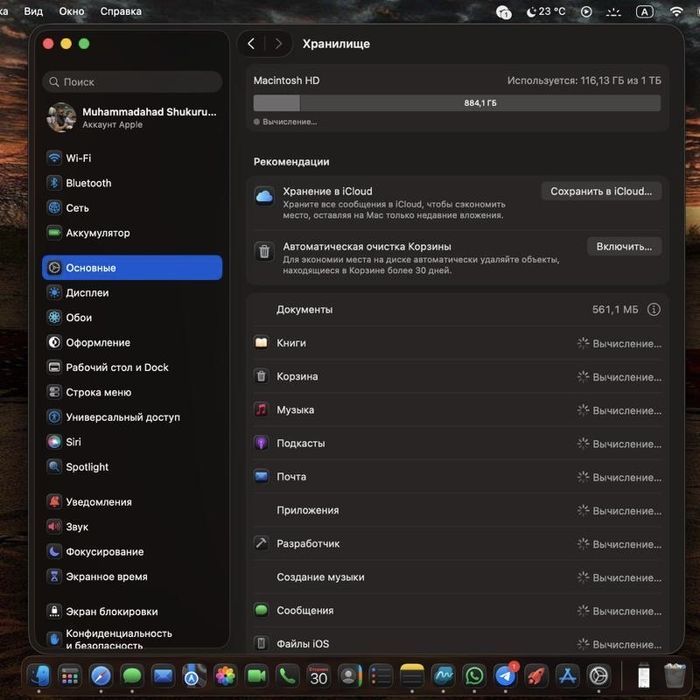This screenshot has height=700, width=700.
Task: Open Фокусирование settings
Action: point(132,552)
